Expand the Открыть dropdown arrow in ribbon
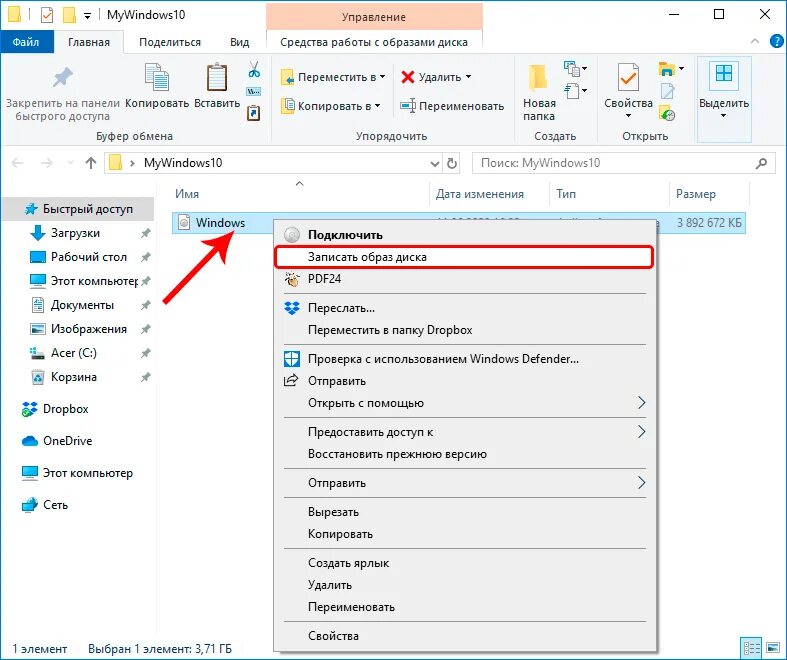Viewport: 787px width, 660px height. tap(682, 68)
